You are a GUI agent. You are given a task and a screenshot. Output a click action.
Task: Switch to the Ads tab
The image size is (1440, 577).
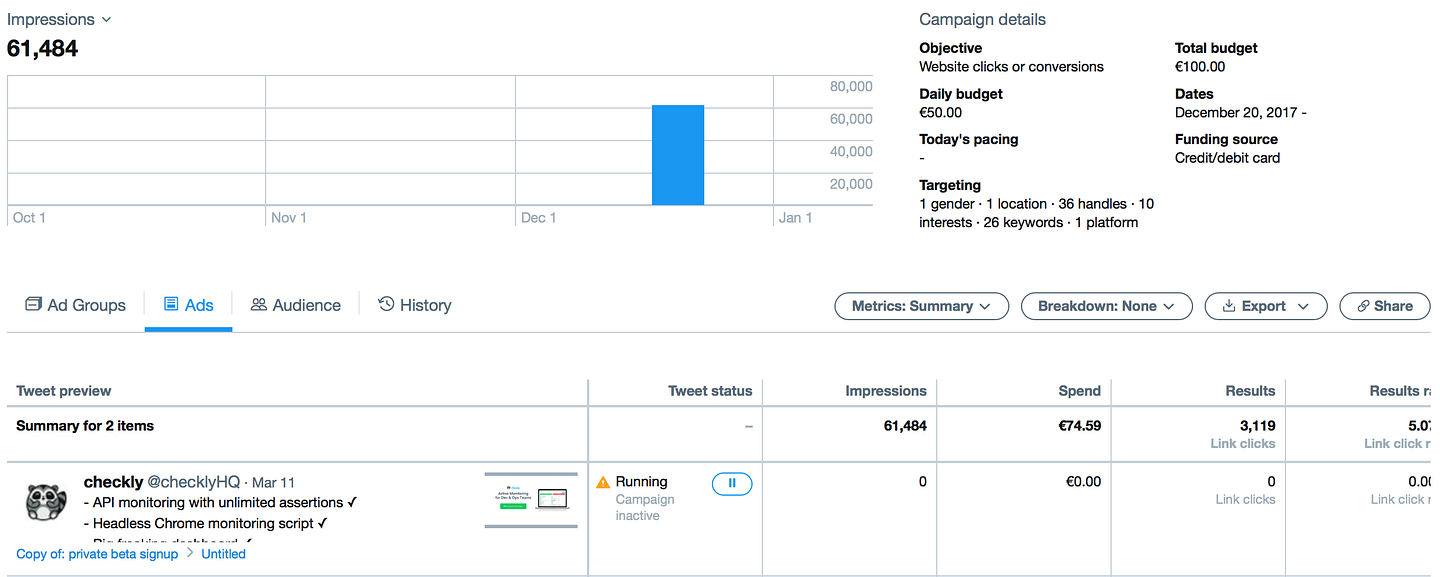tap(189, 305)
